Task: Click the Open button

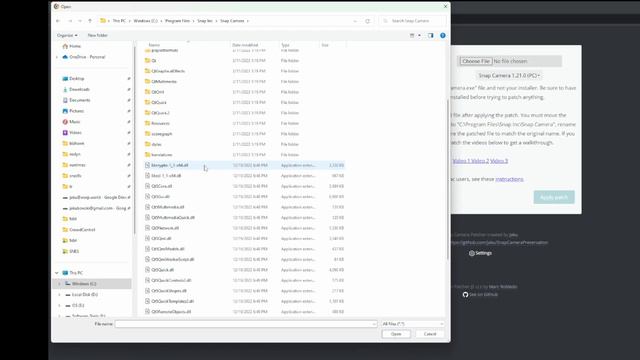Action: [x=396, y=334]
